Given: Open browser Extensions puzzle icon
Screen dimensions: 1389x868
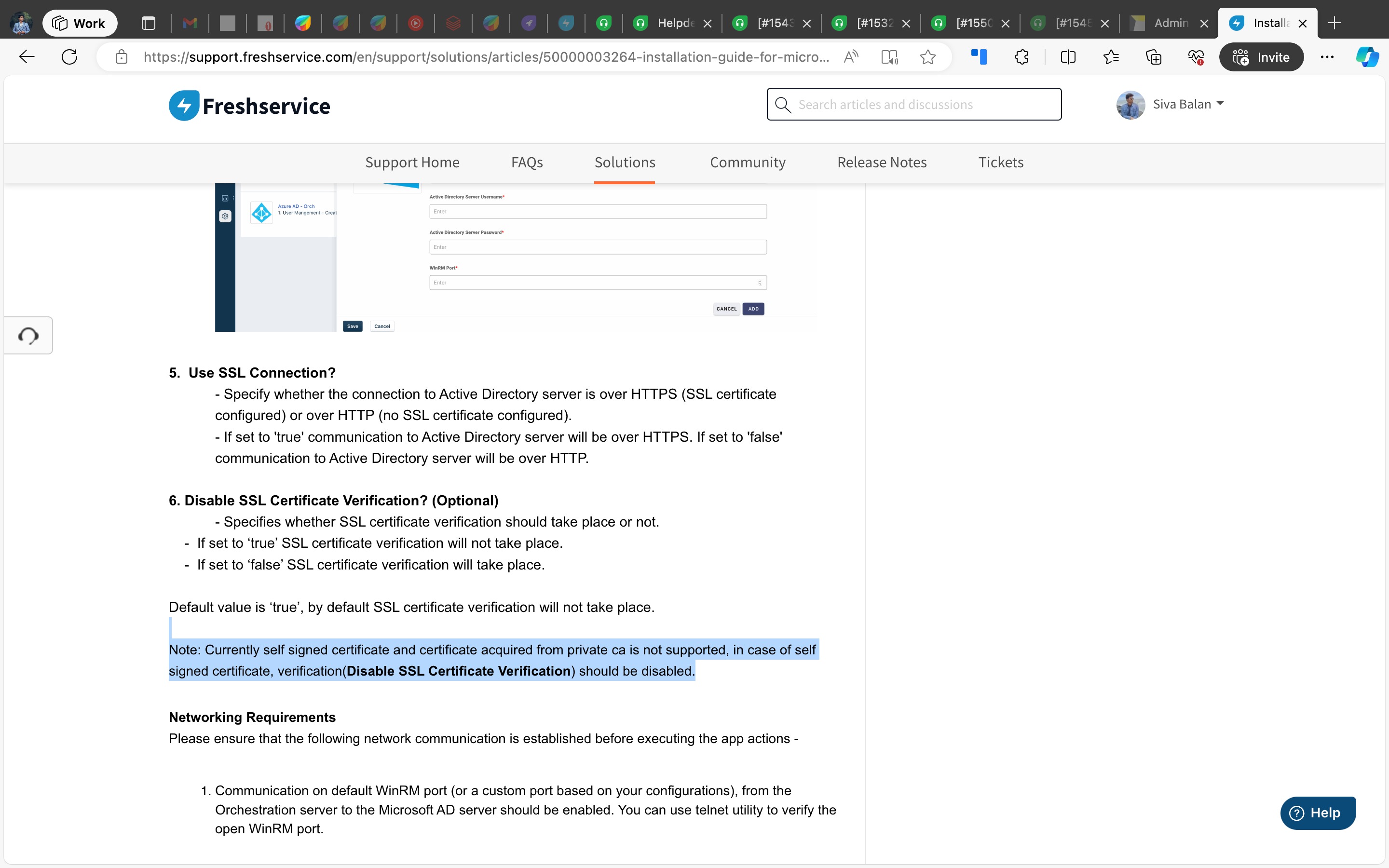Looking at the screenshot, I should click(x=1021, y=57).
